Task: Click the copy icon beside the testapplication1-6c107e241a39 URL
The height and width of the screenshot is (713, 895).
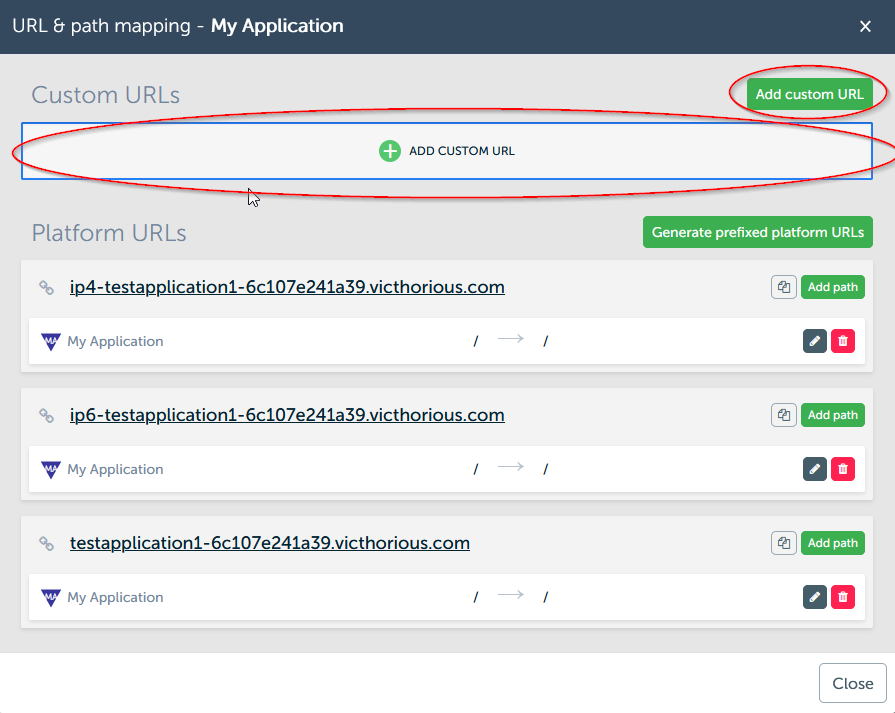Action: 784,543
